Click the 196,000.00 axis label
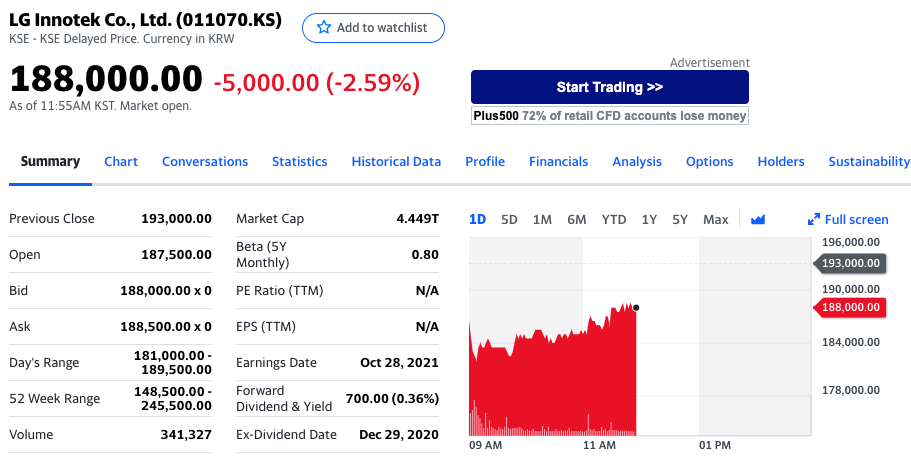Viewport: 911px width, 456px height. (x=851, y=242)
